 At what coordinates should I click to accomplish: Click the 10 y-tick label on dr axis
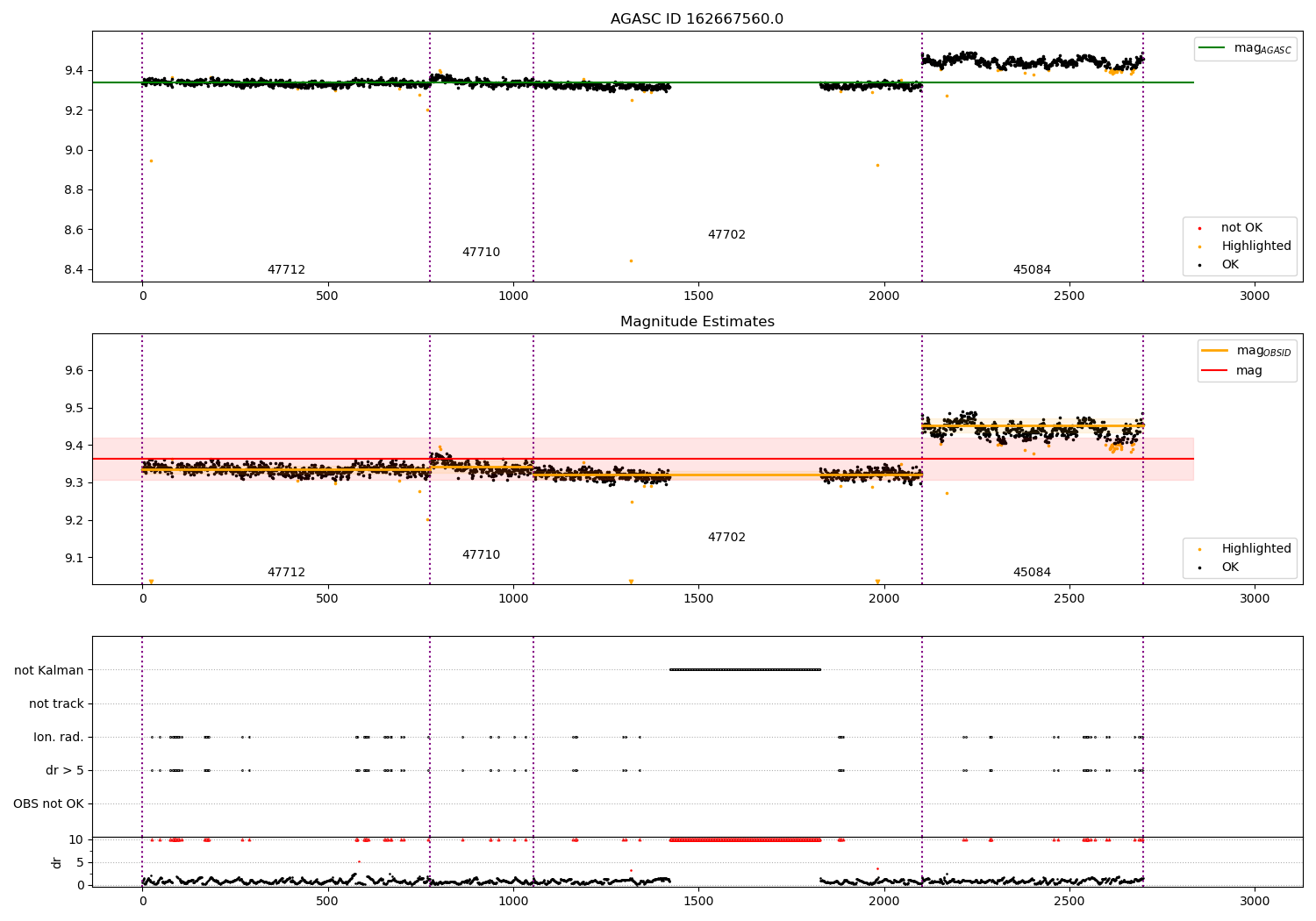click(76, 840)
